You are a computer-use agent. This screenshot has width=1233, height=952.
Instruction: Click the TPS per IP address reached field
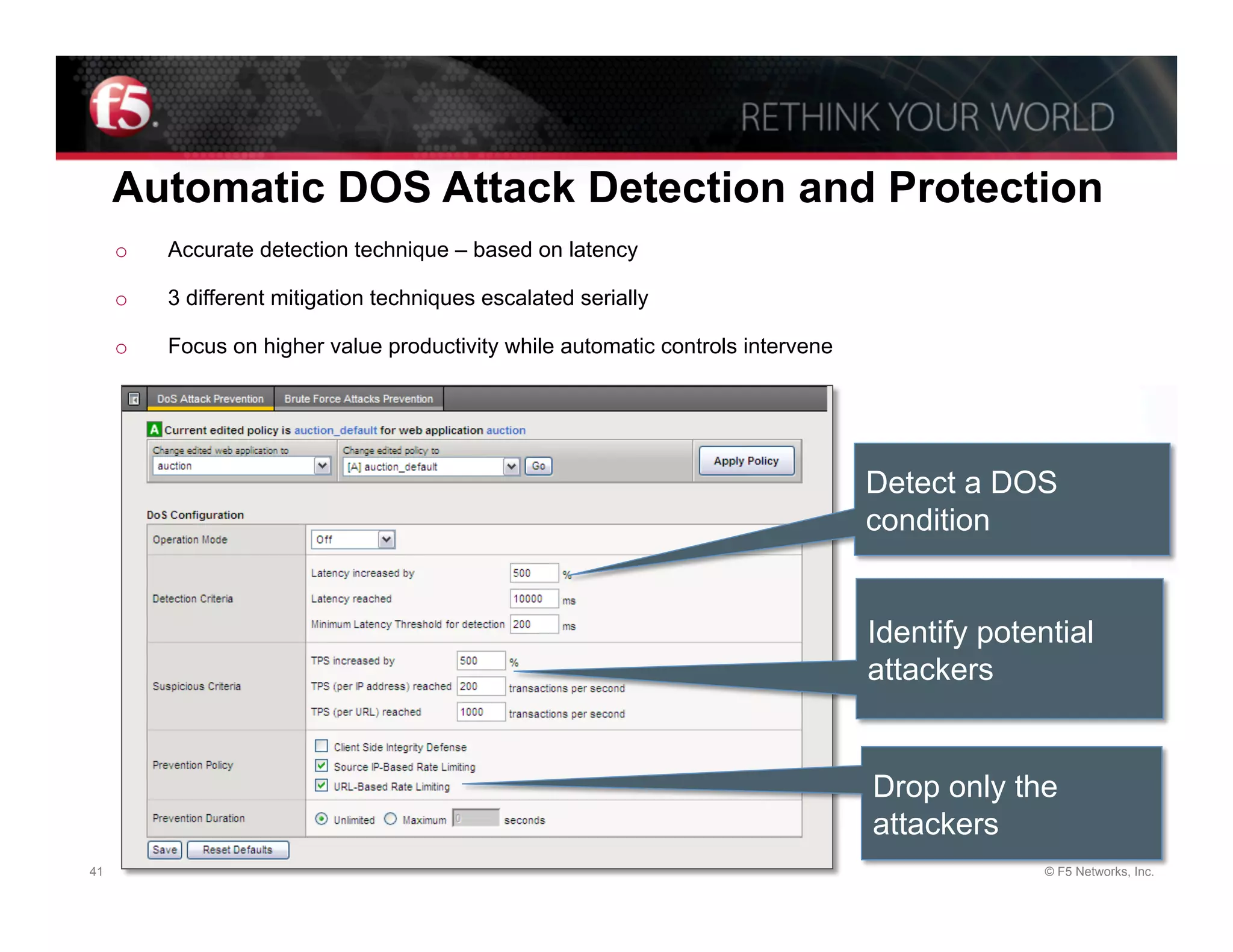(481, 686)
